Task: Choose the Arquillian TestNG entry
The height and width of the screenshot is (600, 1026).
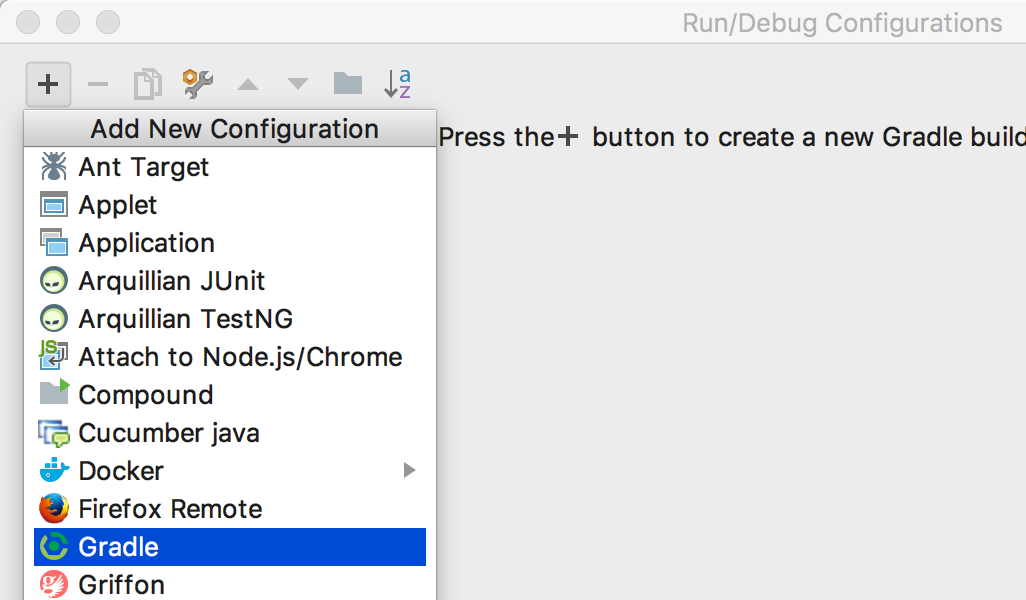Action: click(x=230, y=319)
